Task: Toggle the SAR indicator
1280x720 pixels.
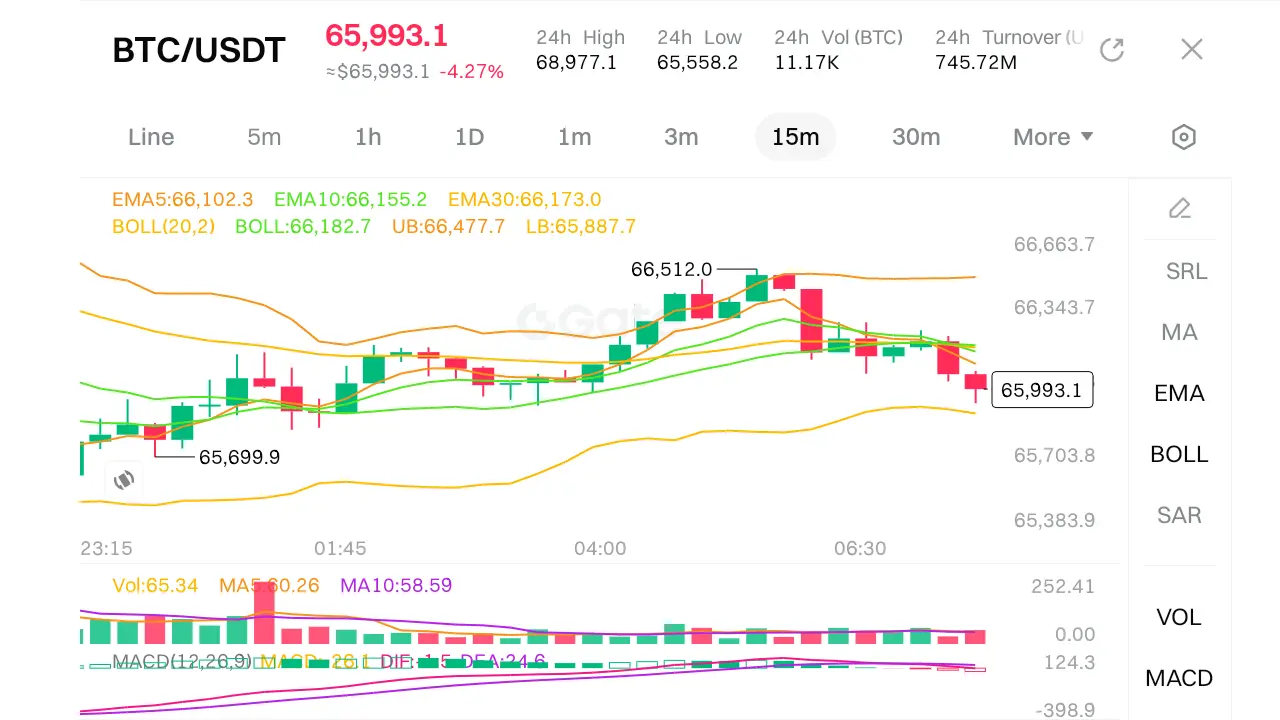Action: pyautogui.click(x=1179, y=515)
